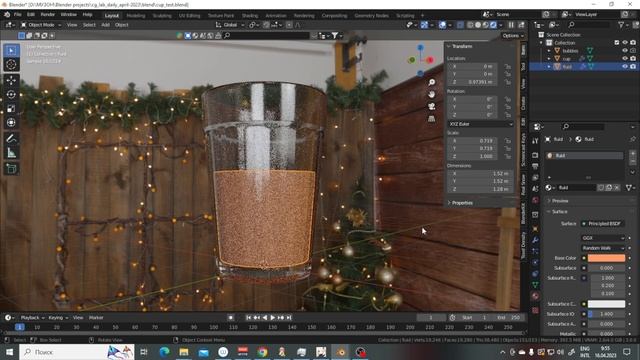Select solid viewport shading mode
The height and width of the screenshot is (360, 640).
coord(478,25)
